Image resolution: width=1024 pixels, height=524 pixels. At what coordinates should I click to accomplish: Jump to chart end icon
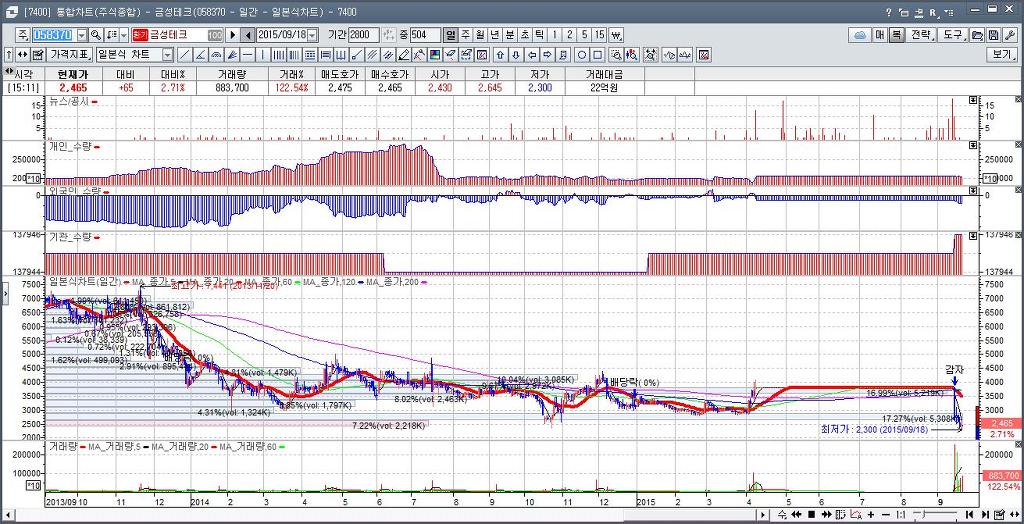pyautogui.click(x=985, y=514)
